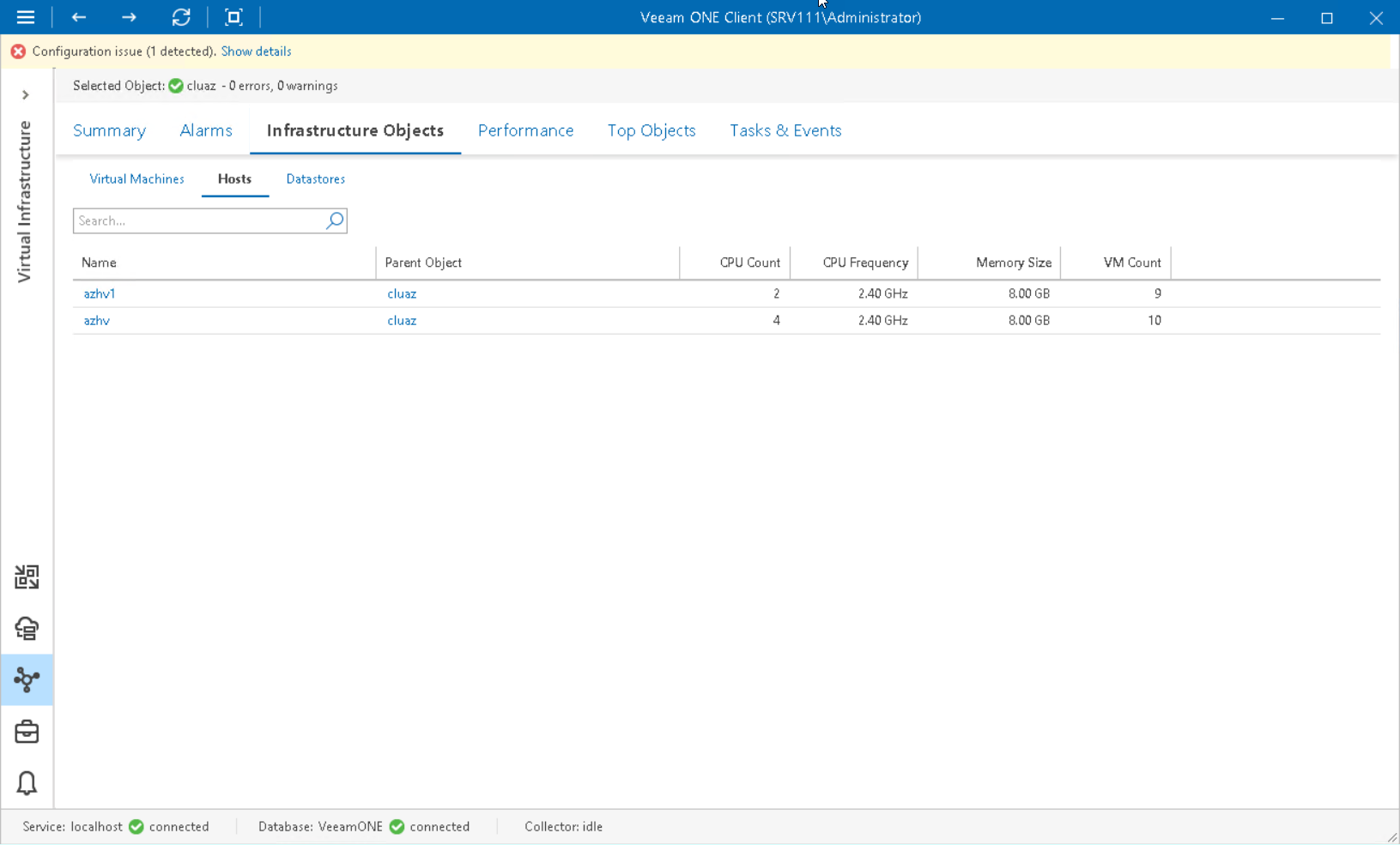
Task: Click 2.40 GHz in azhv1 row
Action: pos(882,293)
